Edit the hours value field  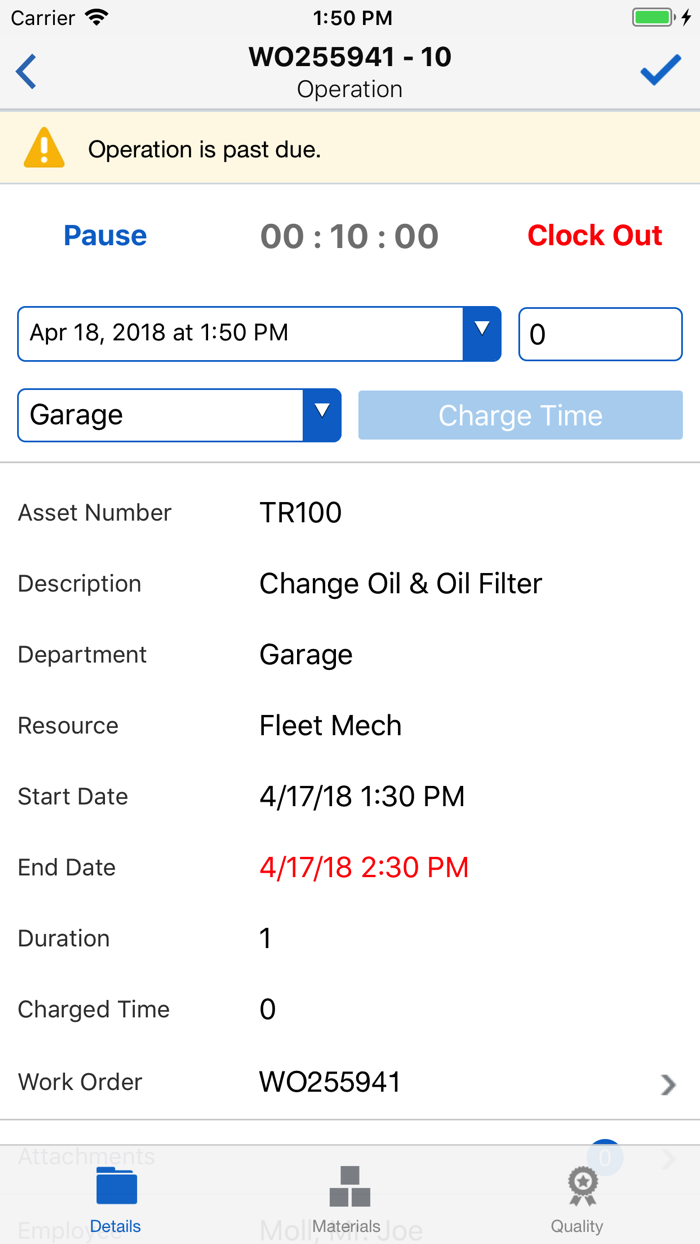coord(600,334)
